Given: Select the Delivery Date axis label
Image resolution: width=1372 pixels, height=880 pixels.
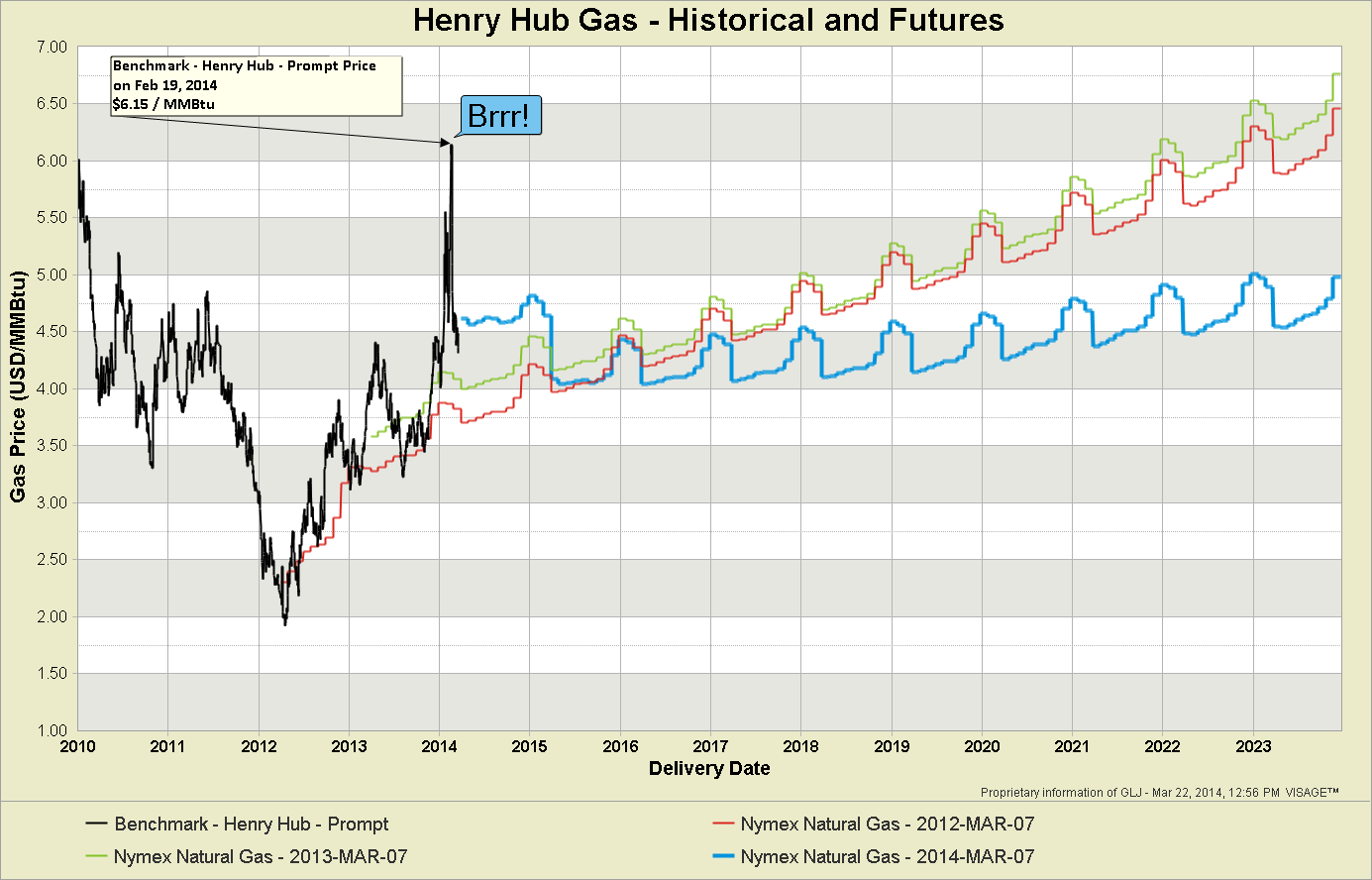Looking at the screenshot, I should pos(708,768).
